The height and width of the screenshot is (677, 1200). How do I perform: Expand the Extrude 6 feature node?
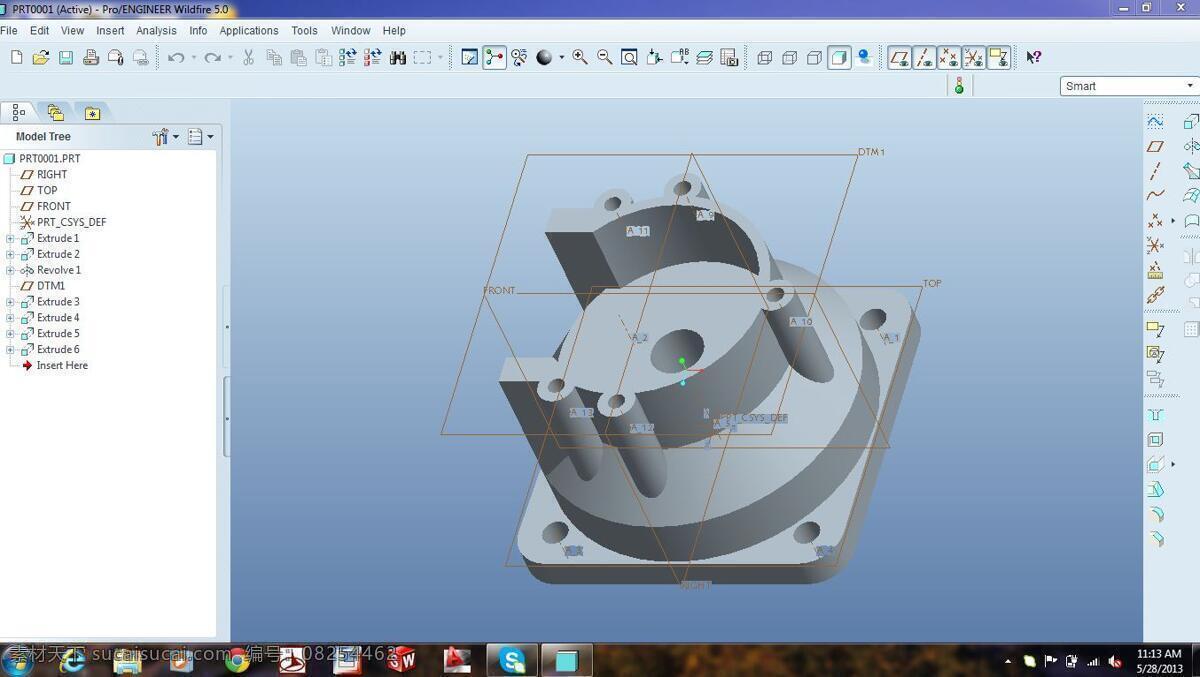[10, 350]
